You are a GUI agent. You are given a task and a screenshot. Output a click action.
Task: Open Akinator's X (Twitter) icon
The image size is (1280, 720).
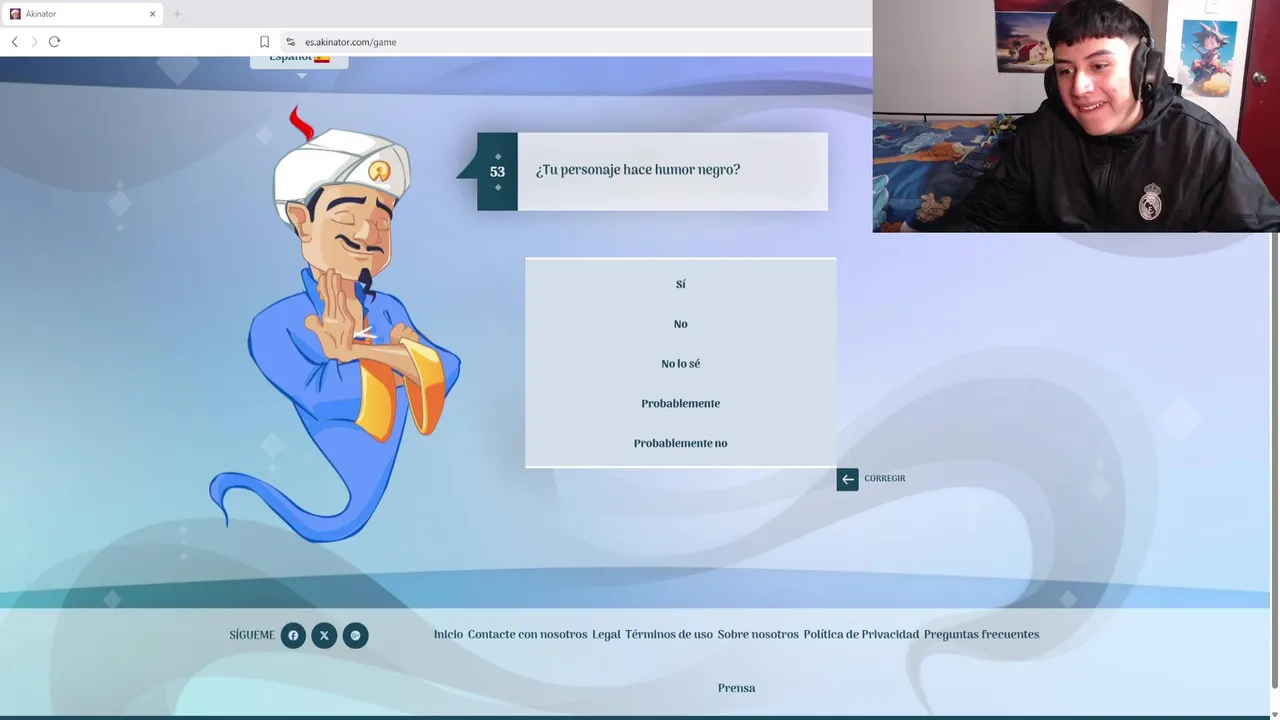[x=324, y=635]
